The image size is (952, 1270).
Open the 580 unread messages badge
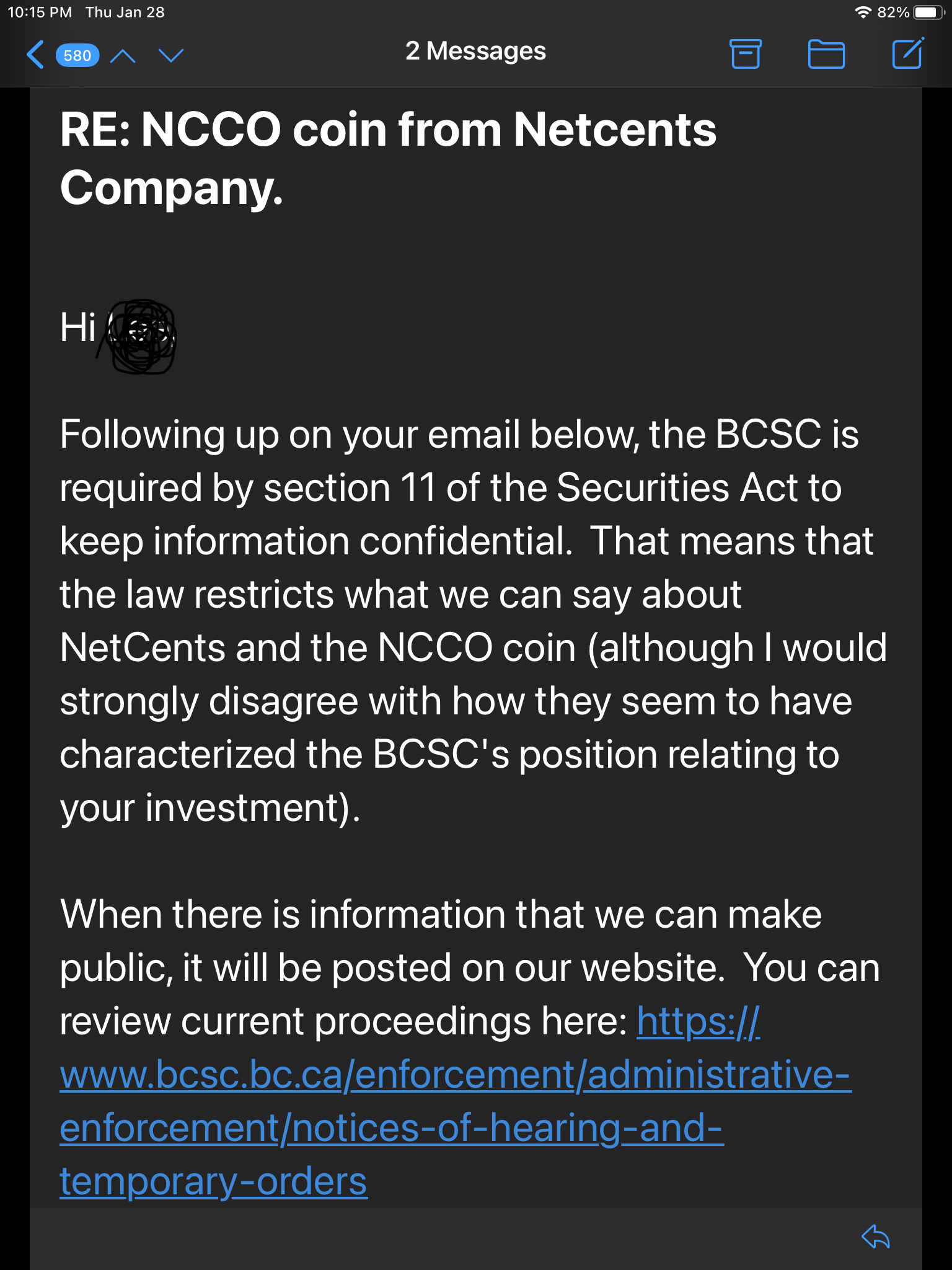pyautogui.click(x=77, y=55)
